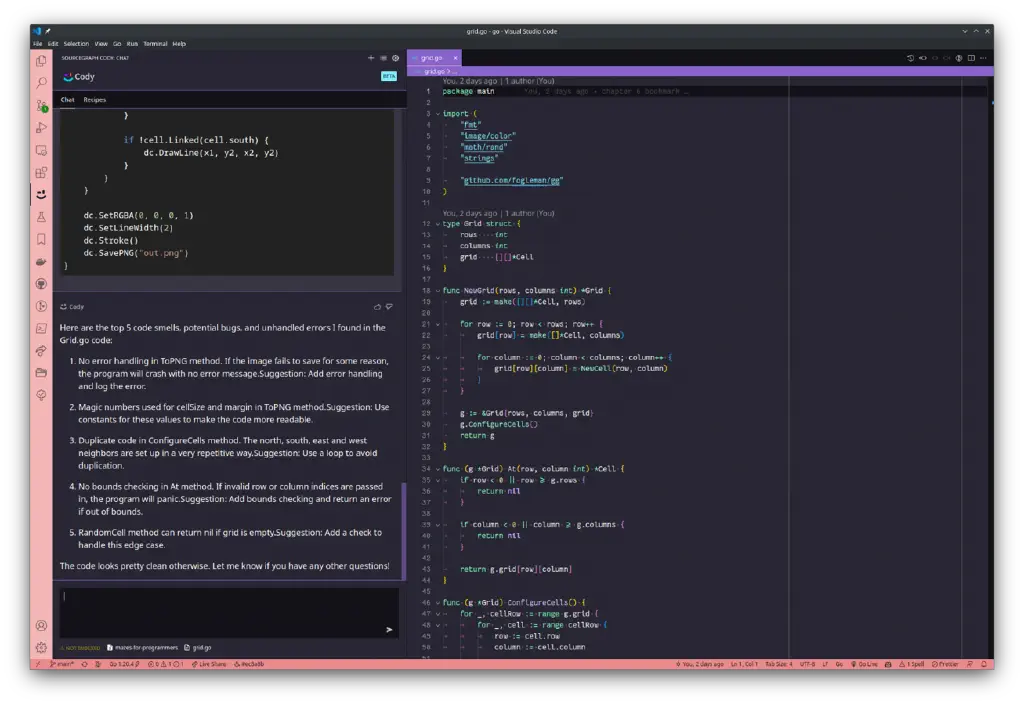Open errors and warnings count in status bar
The width and height of the screenshot is (1024, 705).
166,664
